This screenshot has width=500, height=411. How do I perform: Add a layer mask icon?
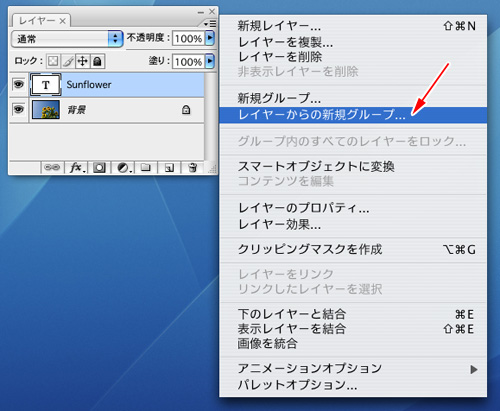click(99, 167)
